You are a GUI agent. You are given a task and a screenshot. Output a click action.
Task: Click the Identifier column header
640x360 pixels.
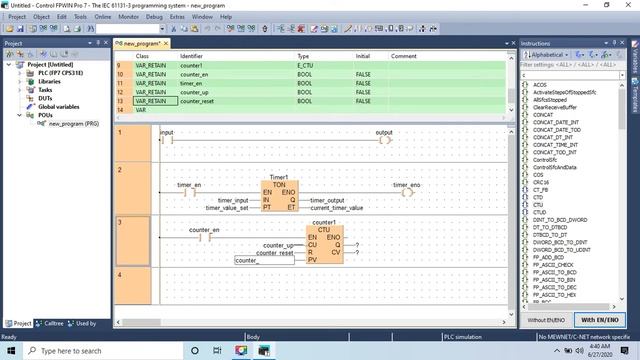191,56
